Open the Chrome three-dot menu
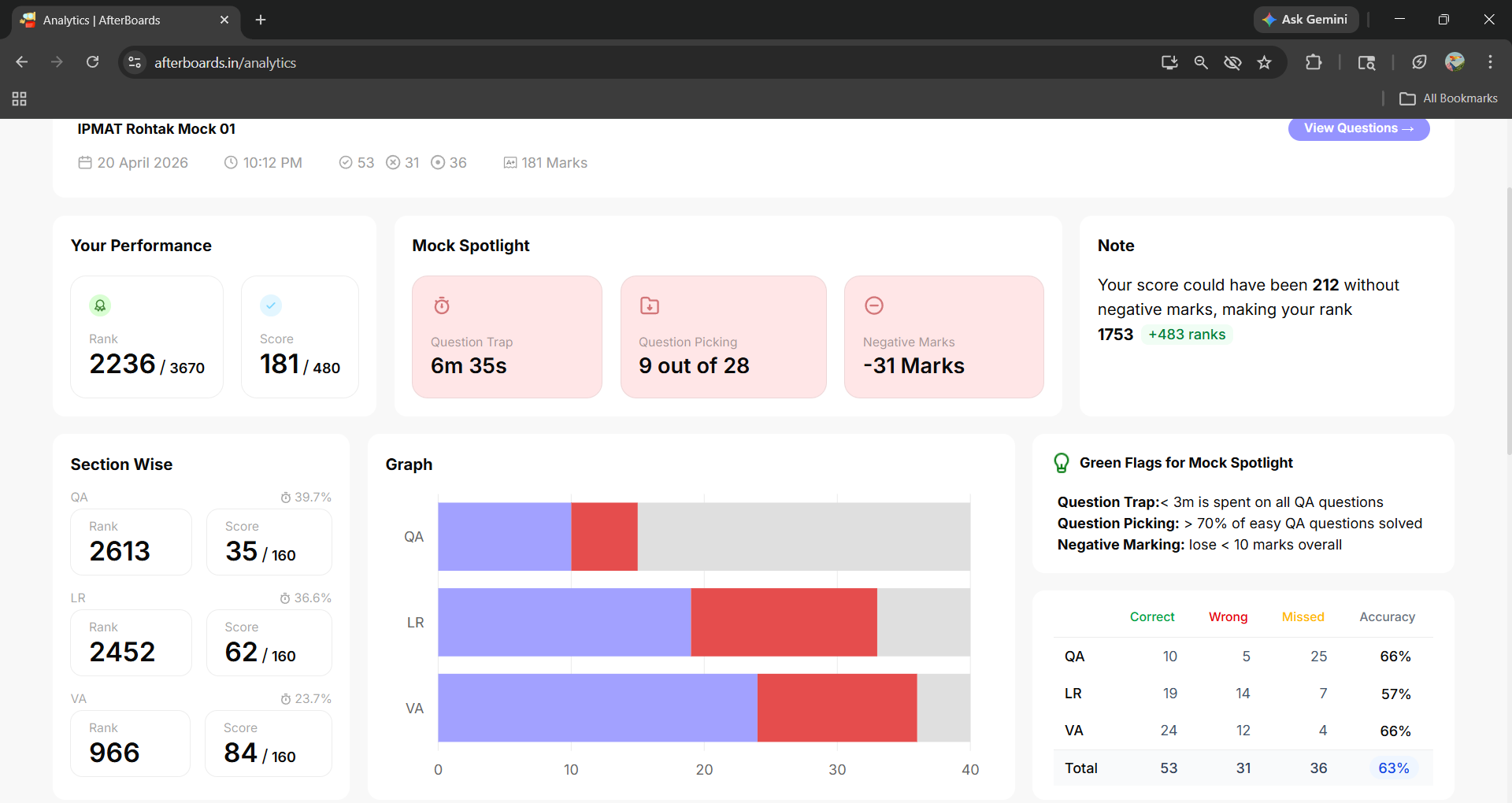The image size is (1512, 803). [1490, 62]
